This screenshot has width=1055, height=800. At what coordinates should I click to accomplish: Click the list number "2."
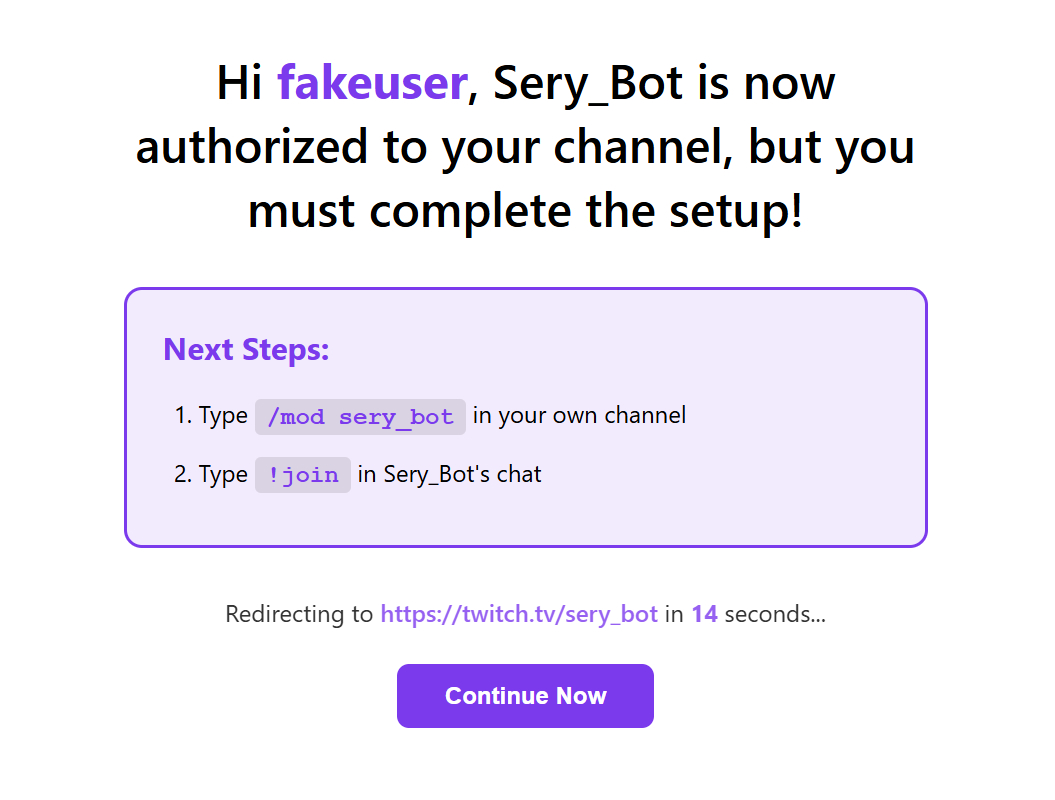183,475
